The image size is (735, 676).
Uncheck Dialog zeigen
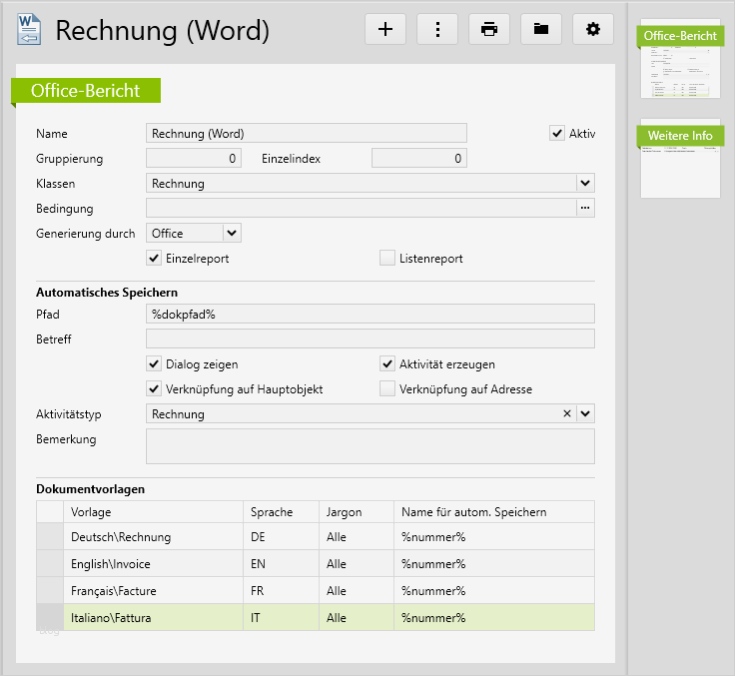point(154,364)
